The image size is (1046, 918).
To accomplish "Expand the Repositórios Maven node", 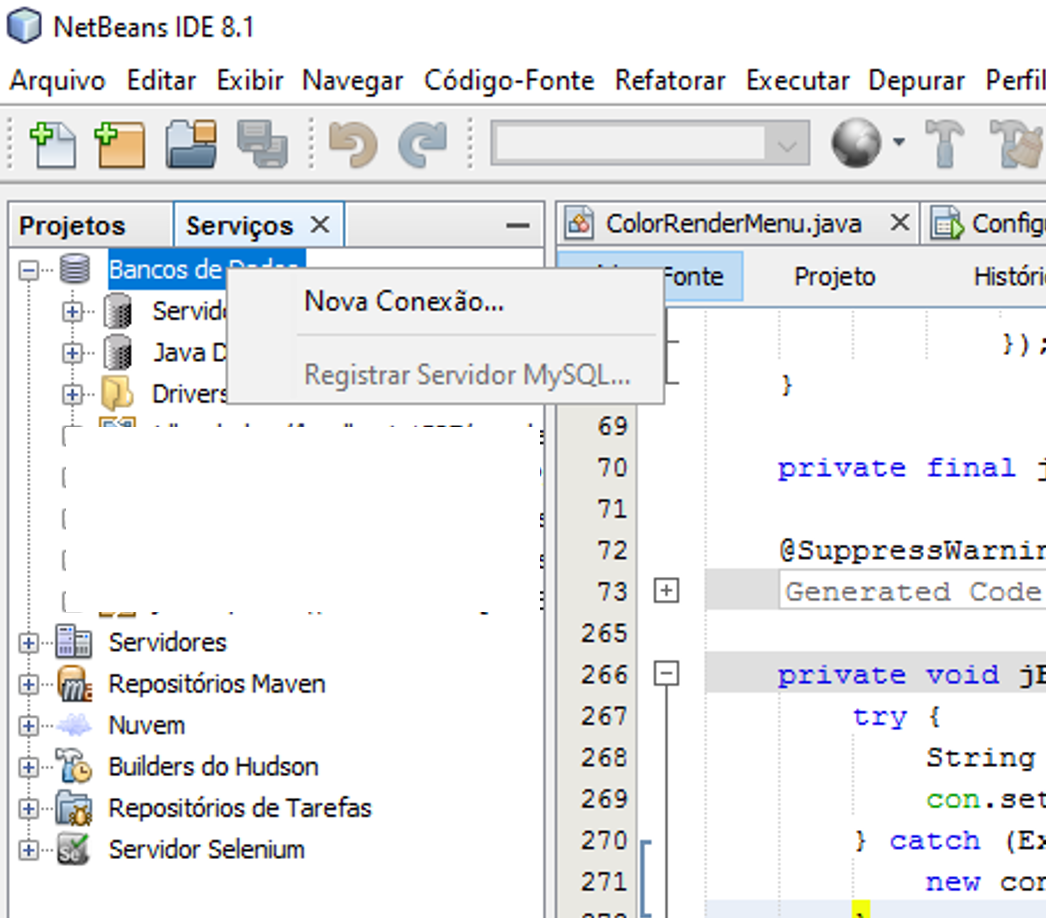I will tap(28, 684).
